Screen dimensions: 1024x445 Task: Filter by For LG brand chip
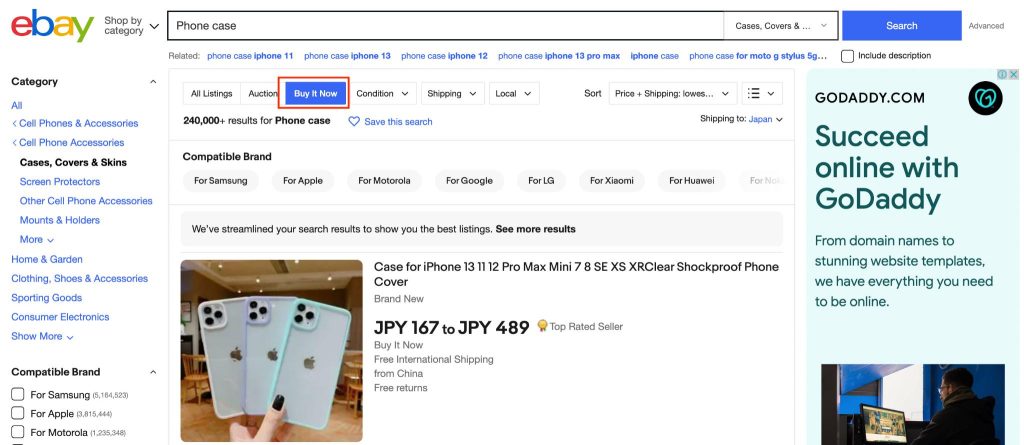[541, 180]
